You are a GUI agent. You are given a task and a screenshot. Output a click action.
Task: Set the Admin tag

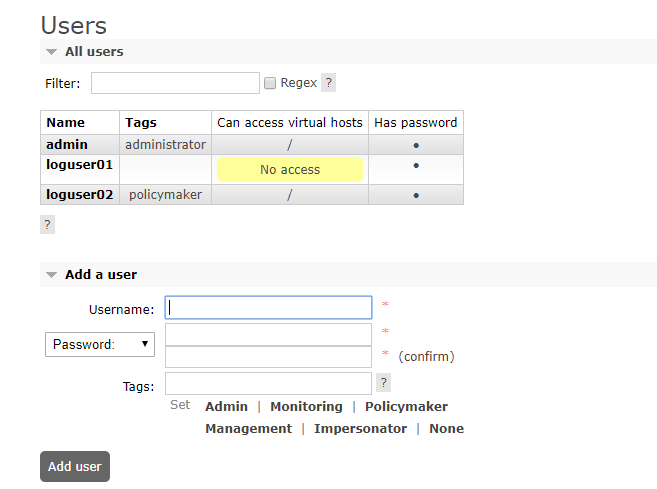tap(226, 406)
